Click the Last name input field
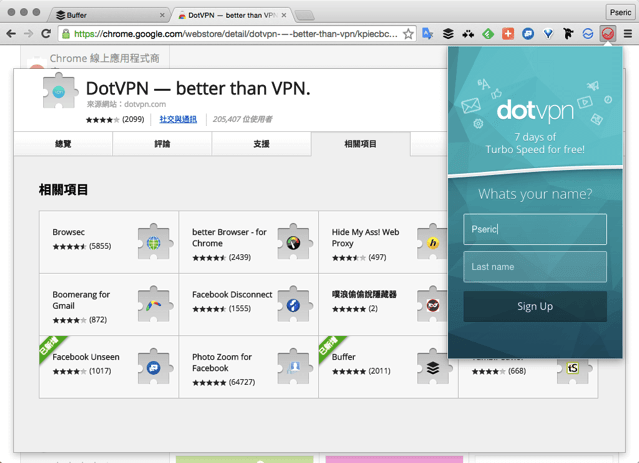The height and width of the screenshot is (463, 639). click(535, 267)
